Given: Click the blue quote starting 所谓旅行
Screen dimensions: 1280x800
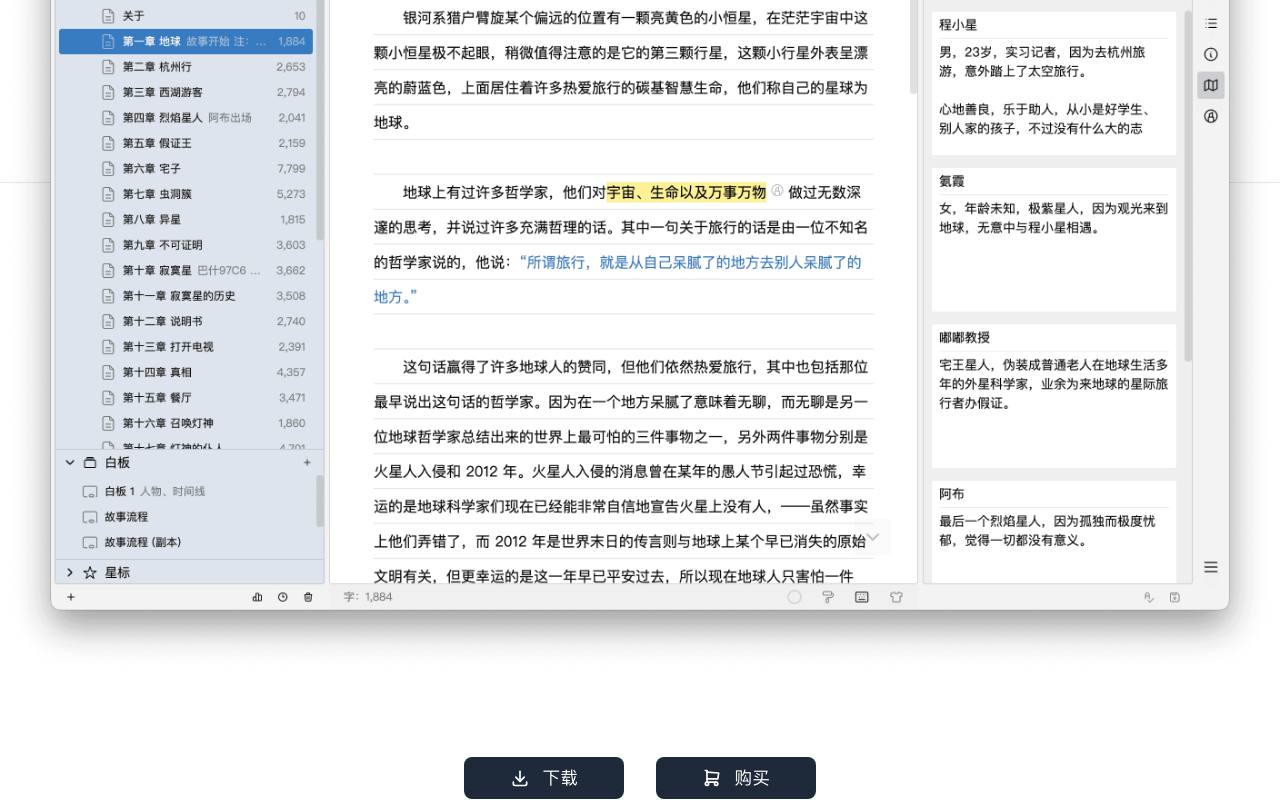Looking at the screenshot, I should [617, 279].
